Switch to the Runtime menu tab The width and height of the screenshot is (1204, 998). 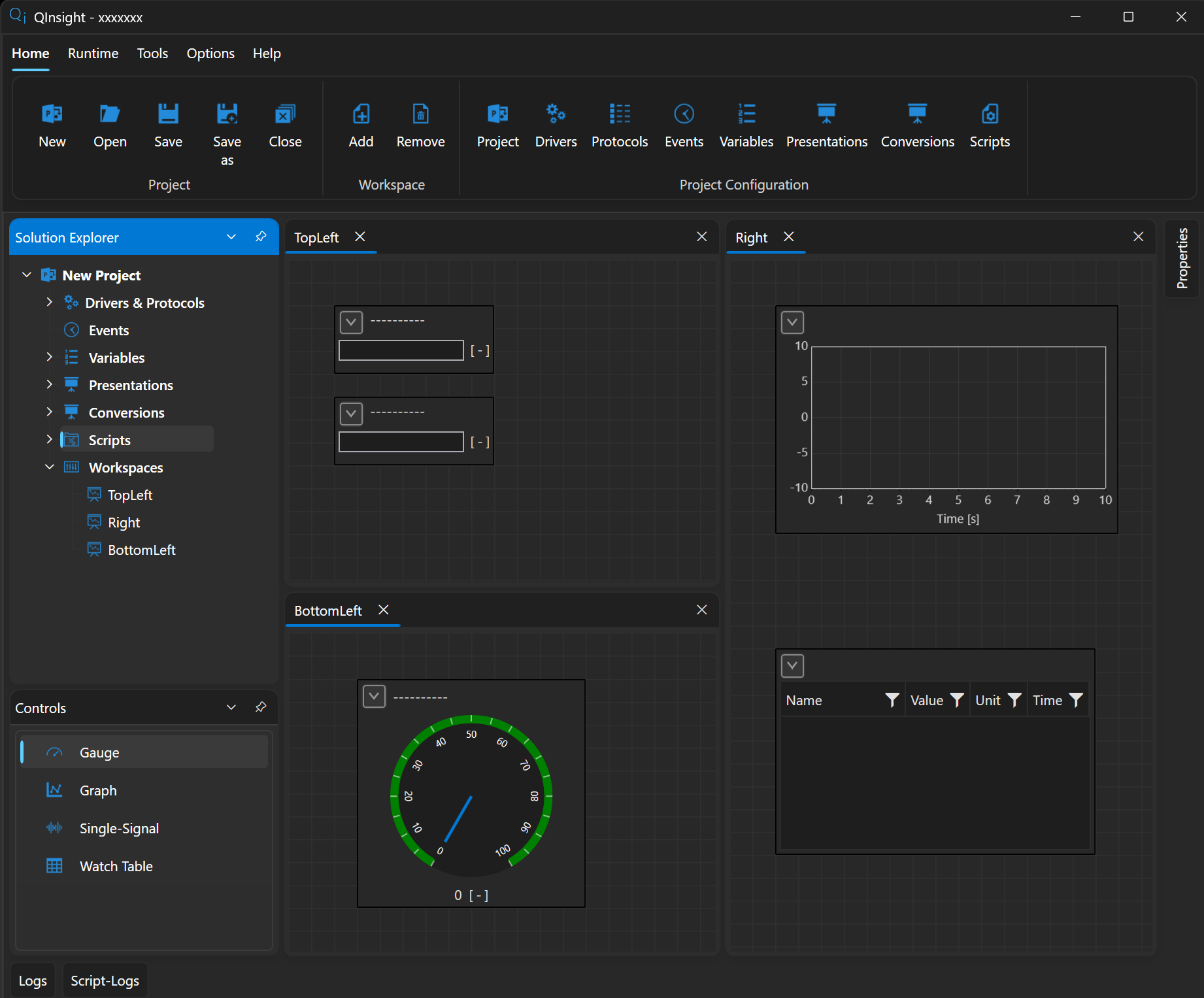pyautogui.click(x=93, y=54)
